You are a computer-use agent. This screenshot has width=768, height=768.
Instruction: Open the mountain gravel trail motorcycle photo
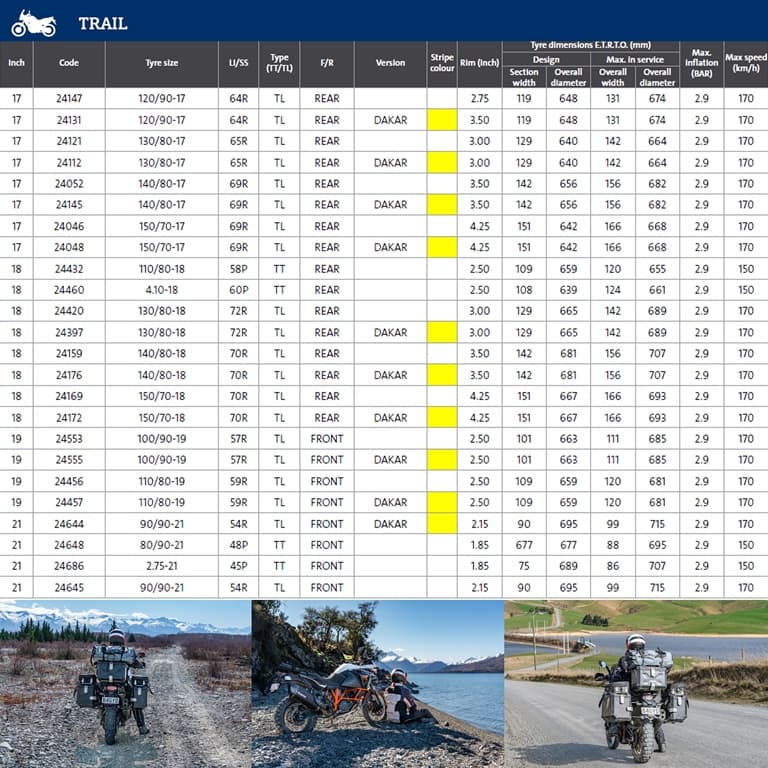pyautogui.click(x=125, y=684)
